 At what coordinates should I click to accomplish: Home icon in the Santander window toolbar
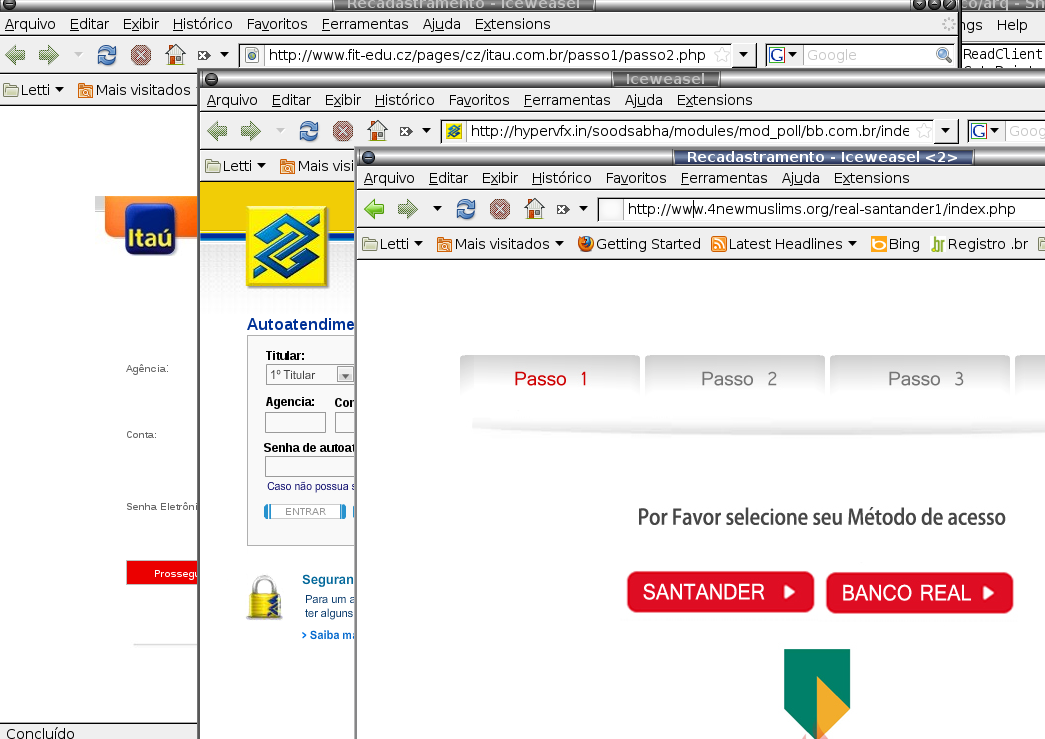click(x=534, y=209)
